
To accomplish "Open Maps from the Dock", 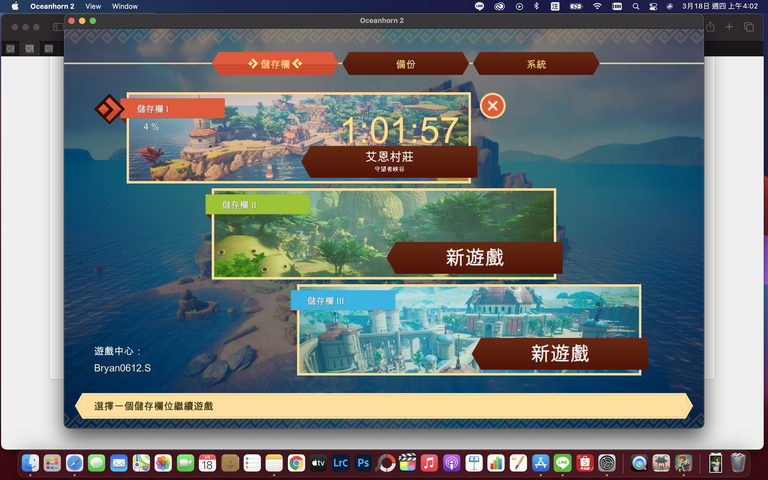I will click(141, 462).
